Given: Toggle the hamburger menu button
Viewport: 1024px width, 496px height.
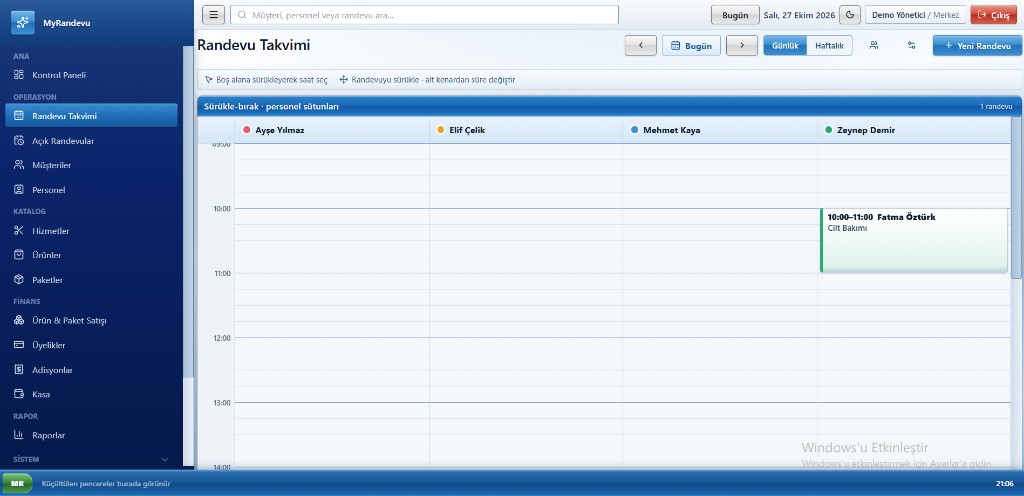Looking at the screenshot, I should click(214, 15).
